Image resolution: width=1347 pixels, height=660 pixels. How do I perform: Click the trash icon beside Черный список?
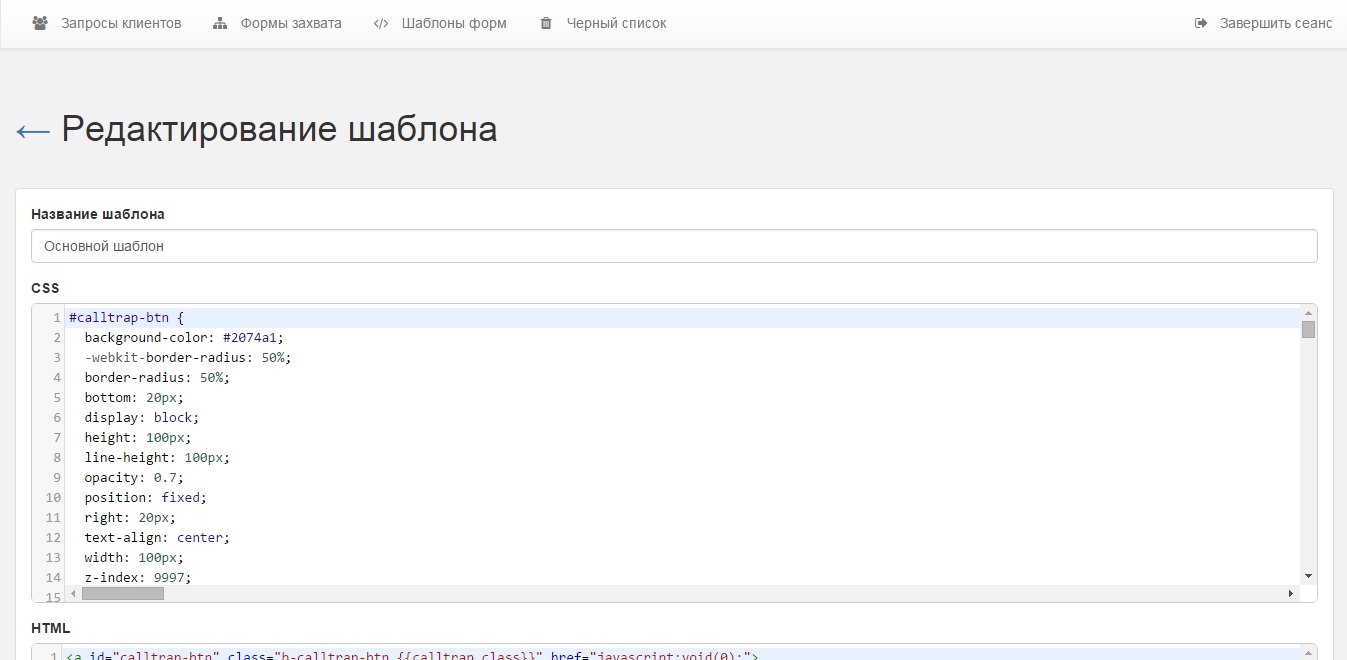(x=546, y=23)
